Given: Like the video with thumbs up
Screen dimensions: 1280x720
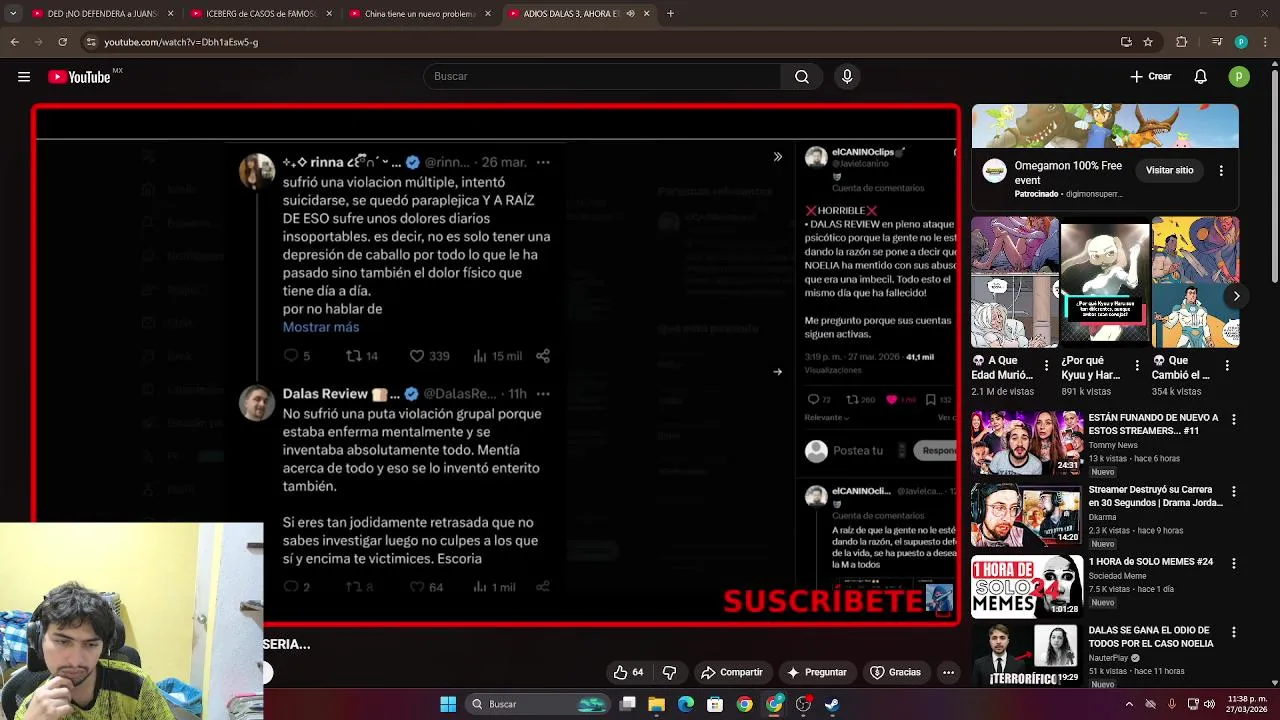Looking at the screenshot, I should tap(629, 673).
